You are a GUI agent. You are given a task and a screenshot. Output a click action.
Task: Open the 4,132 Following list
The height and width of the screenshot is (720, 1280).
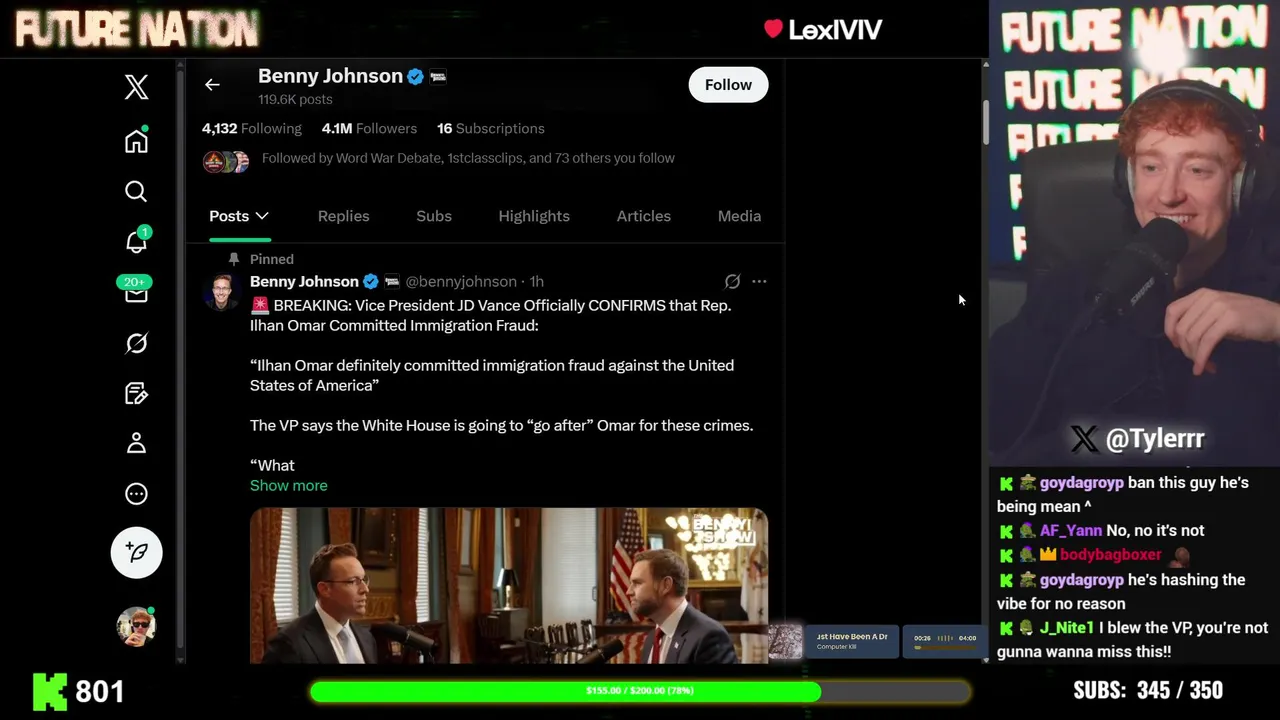(x=251, y=128)
